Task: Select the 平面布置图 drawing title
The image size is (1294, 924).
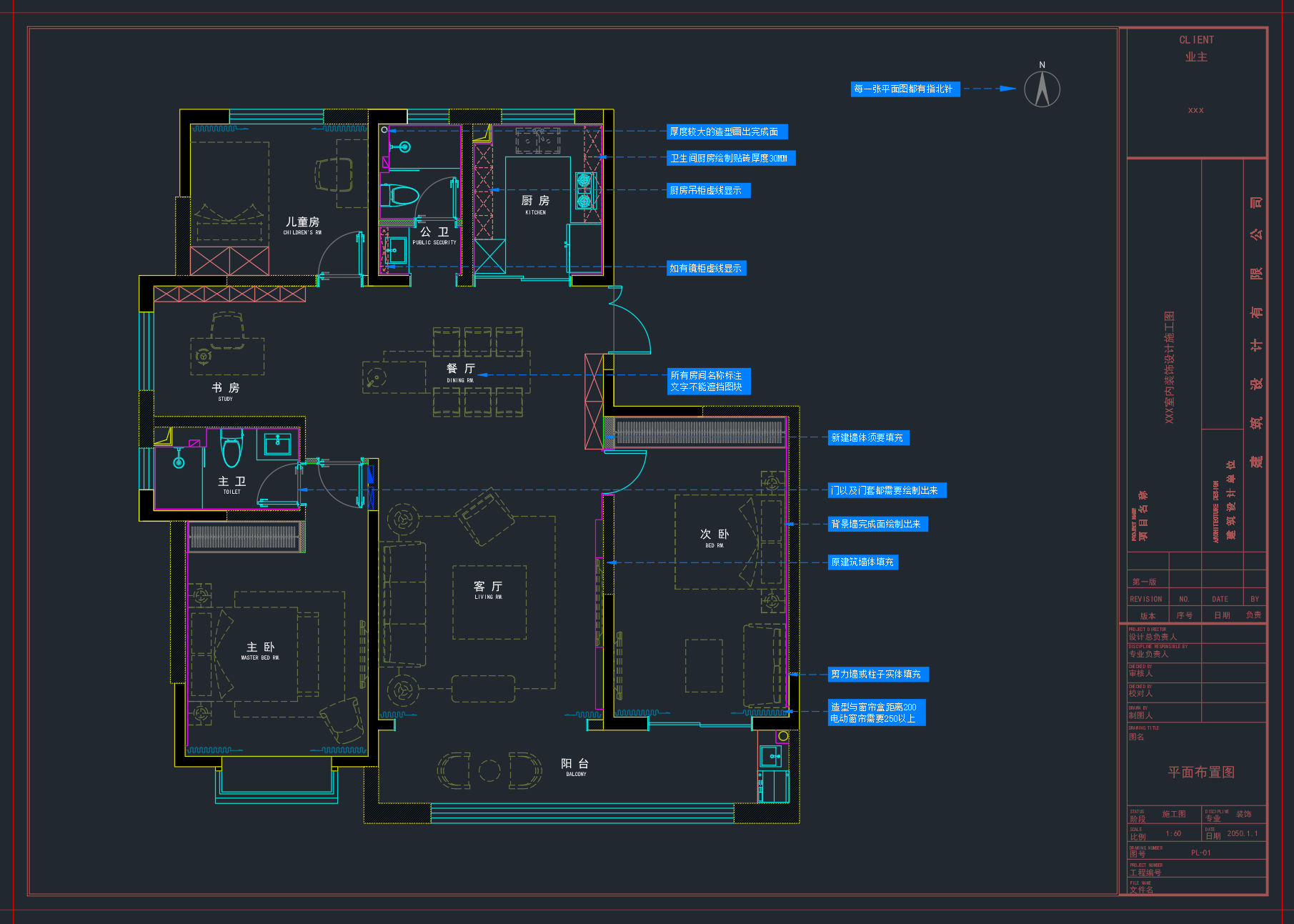Action: [1201, 773]
